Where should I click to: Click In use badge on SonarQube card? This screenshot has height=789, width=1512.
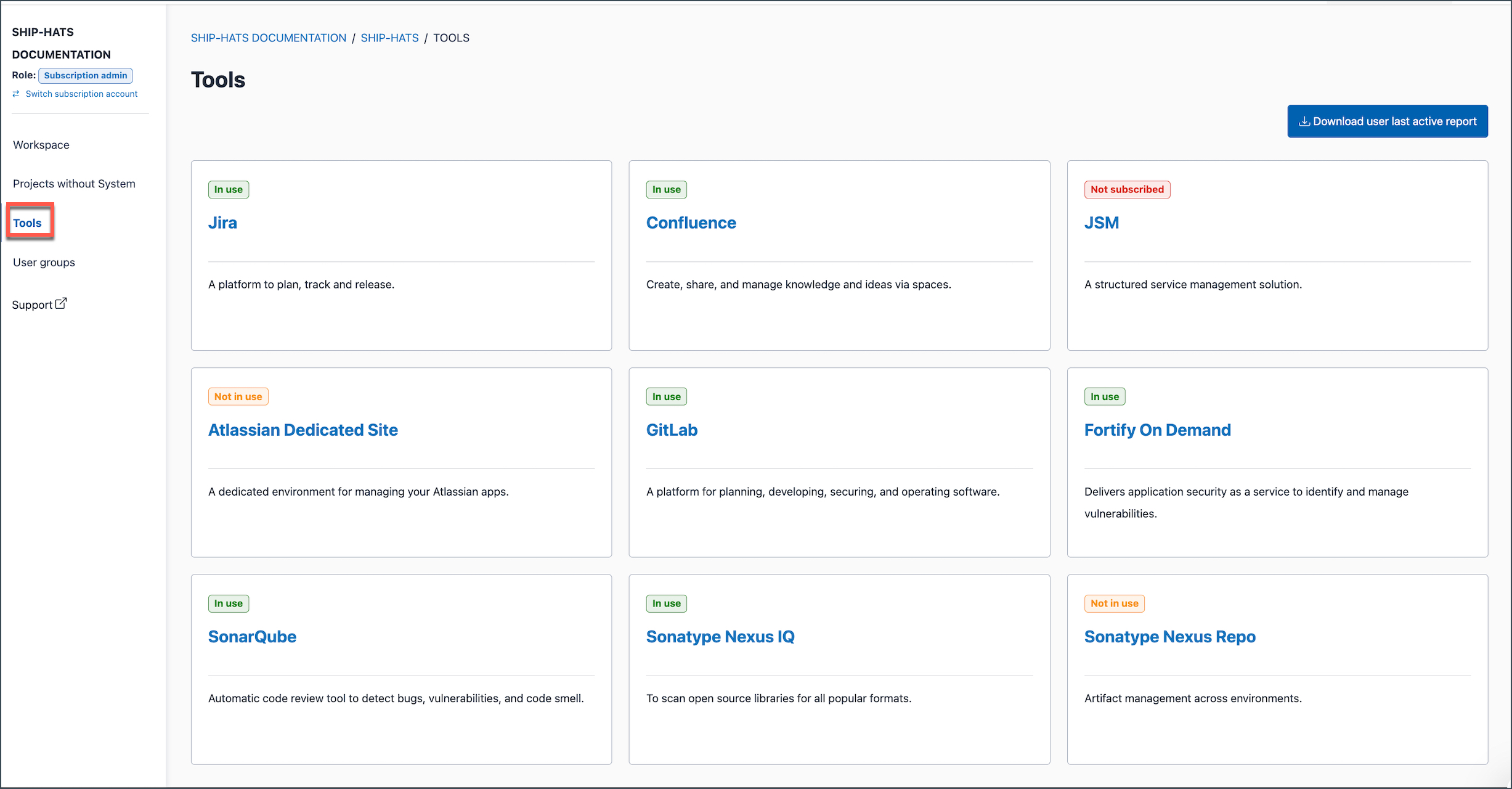[229, 603]
